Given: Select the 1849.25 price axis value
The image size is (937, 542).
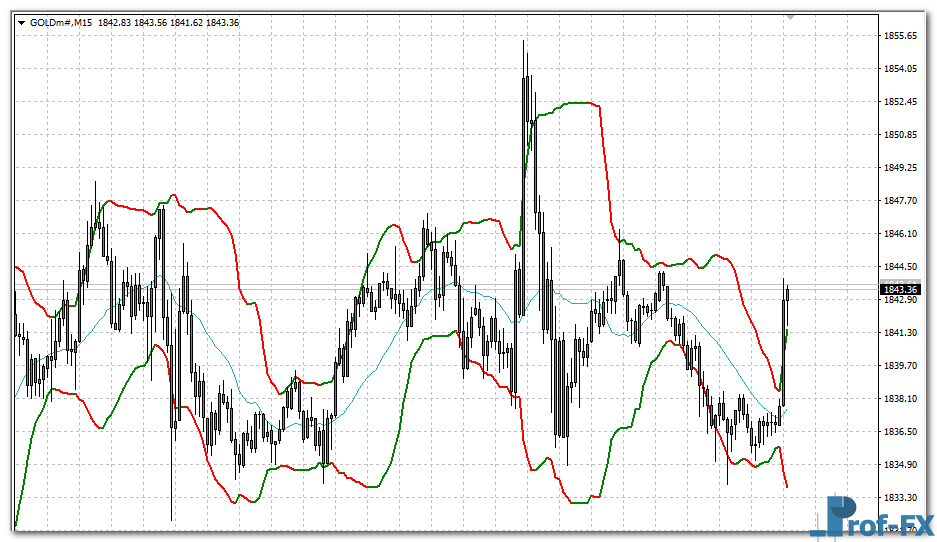Looking at the screenshot, I should 901,168.
